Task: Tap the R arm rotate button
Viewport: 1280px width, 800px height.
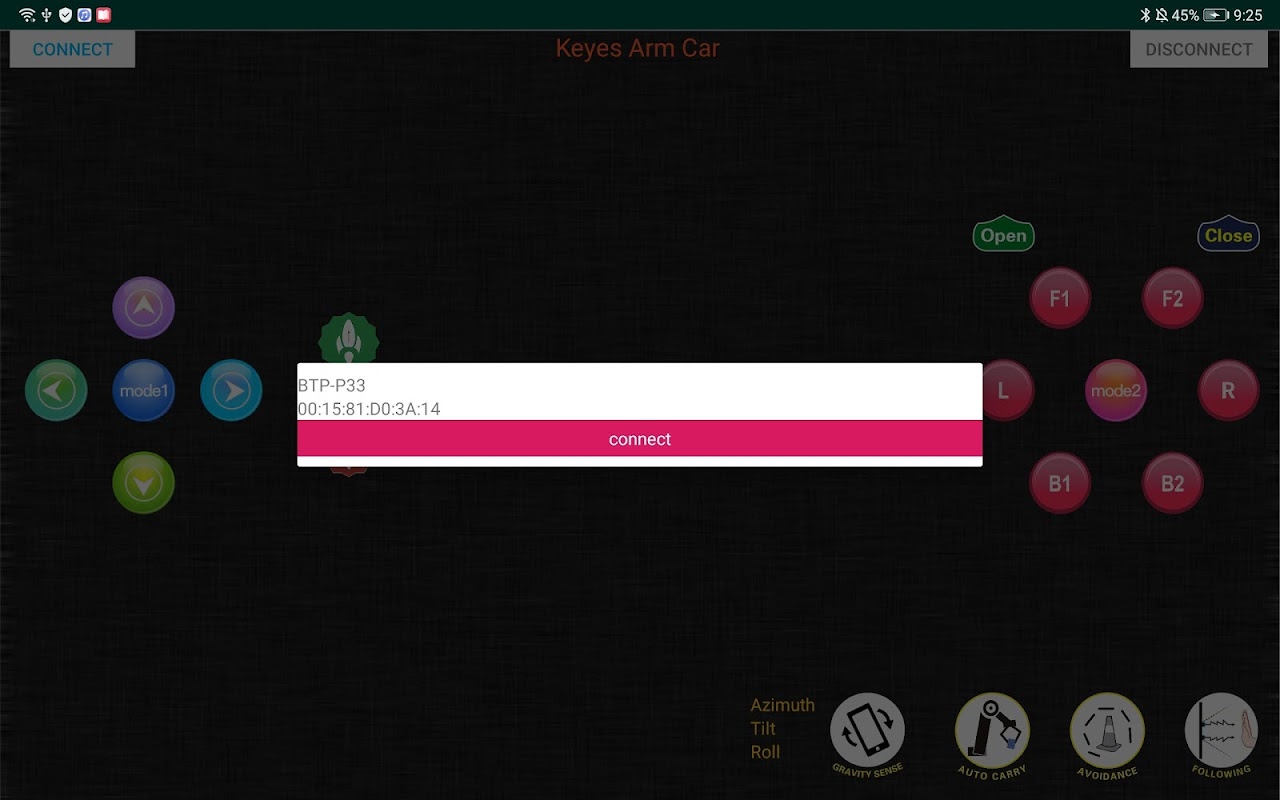Action: (x=1228, y=391)
